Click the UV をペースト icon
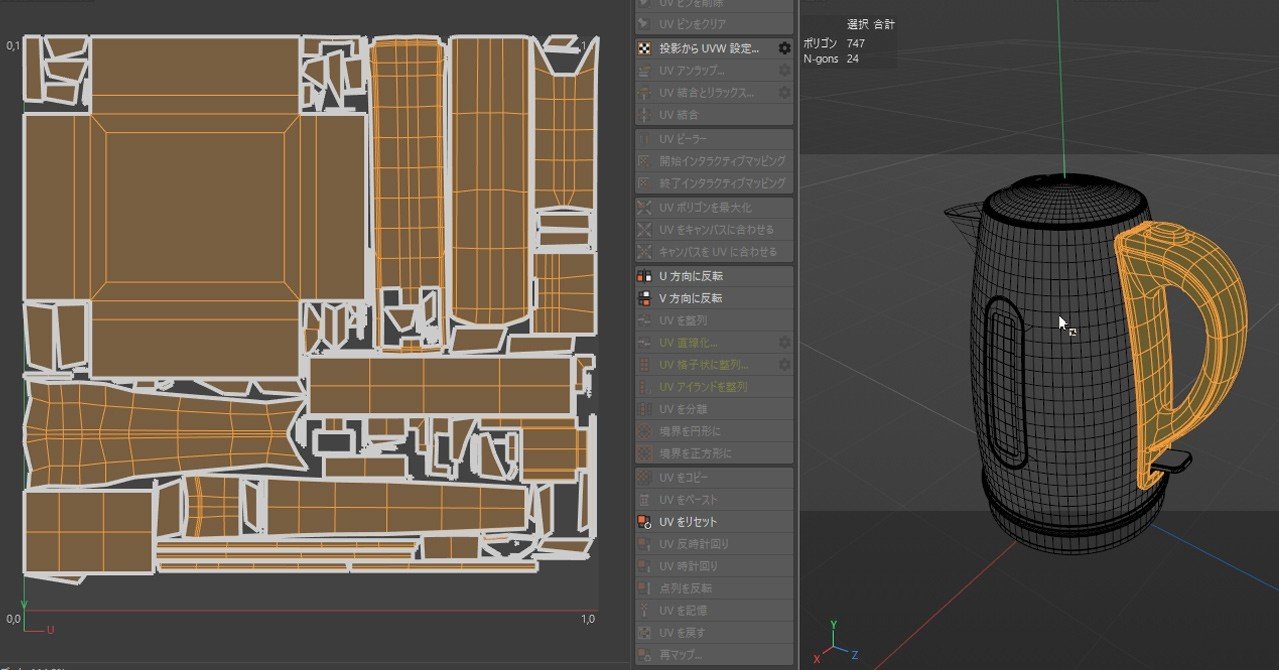This screenshot has width=1279, height=670. 645,500
